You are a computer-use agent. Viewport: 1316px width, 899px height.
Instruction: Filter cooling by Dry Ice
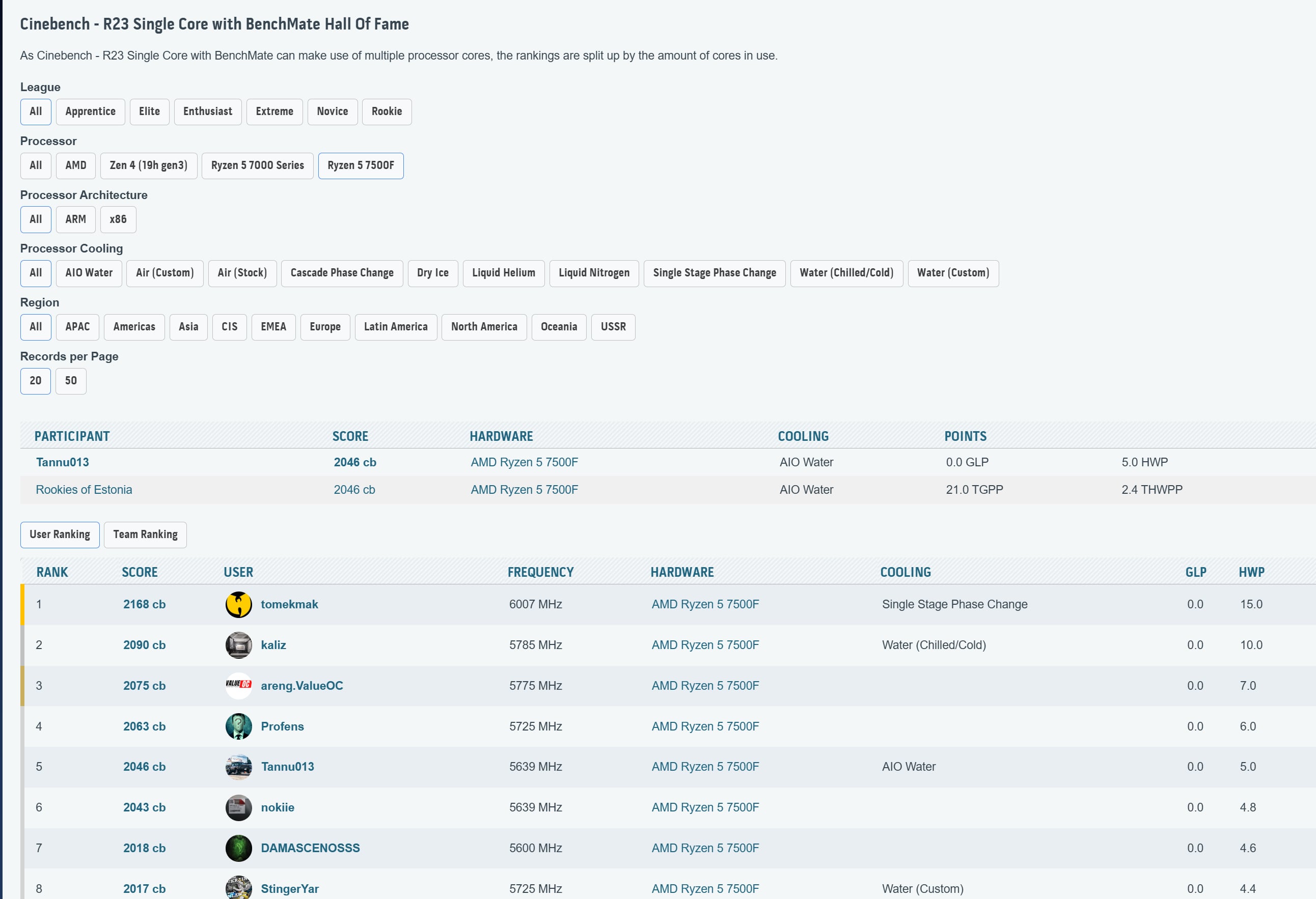432,273
